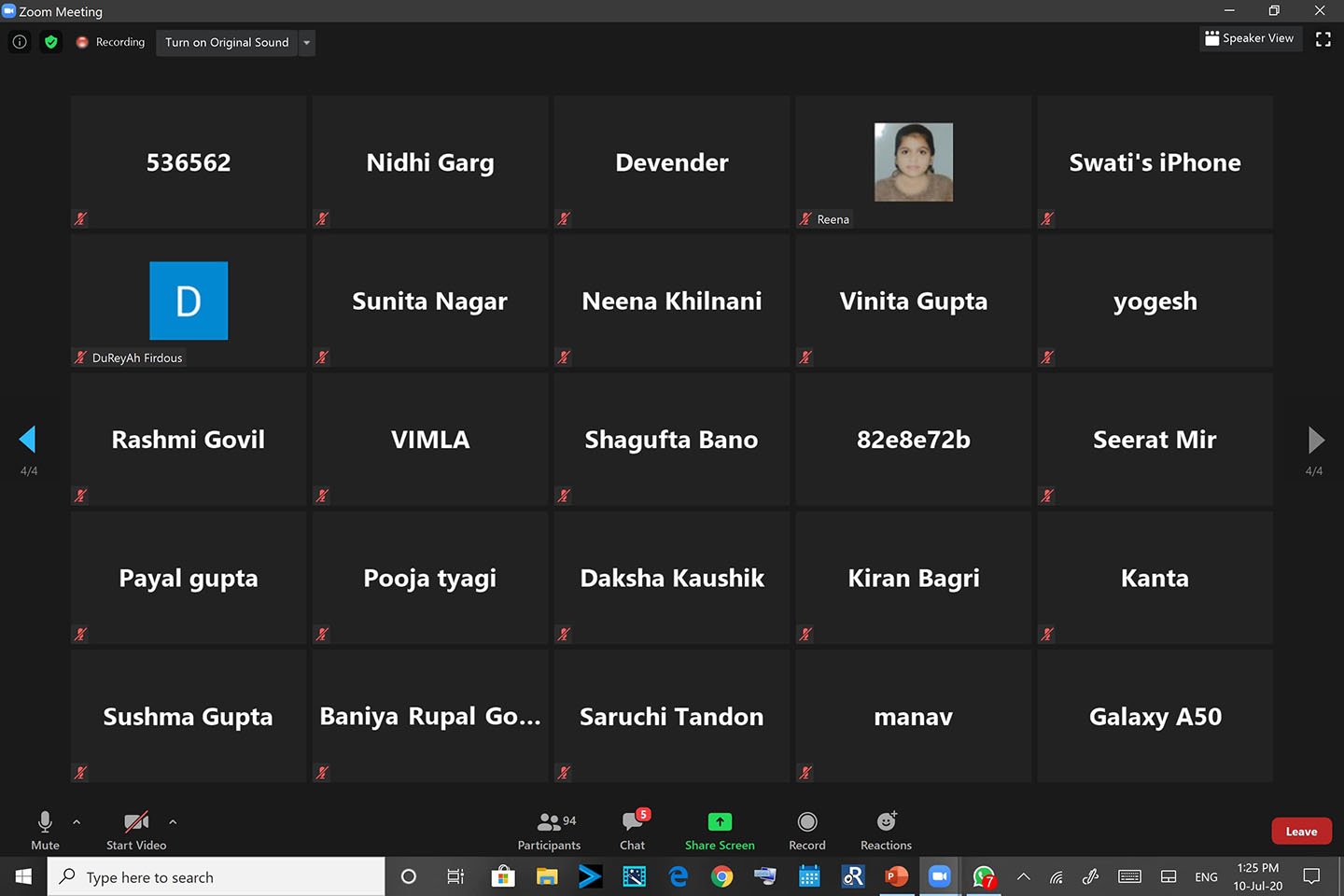Expand audio options beside Mute
Viewport: 1344px width, 896px height.
click(x=77, y=822)
